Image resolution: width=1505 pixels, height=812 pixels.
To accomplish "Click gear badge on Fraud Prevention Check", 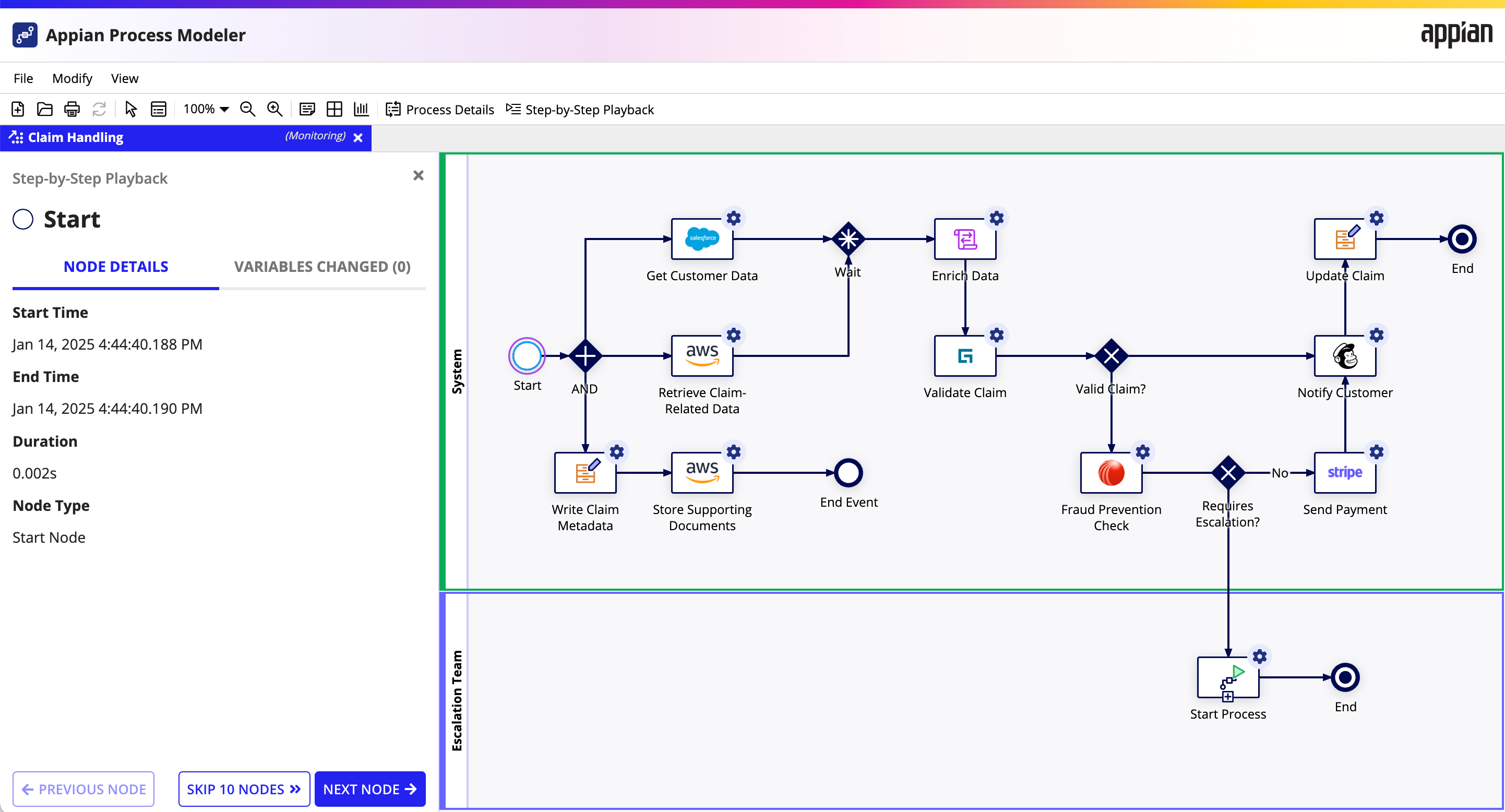I will [1143, 452].
